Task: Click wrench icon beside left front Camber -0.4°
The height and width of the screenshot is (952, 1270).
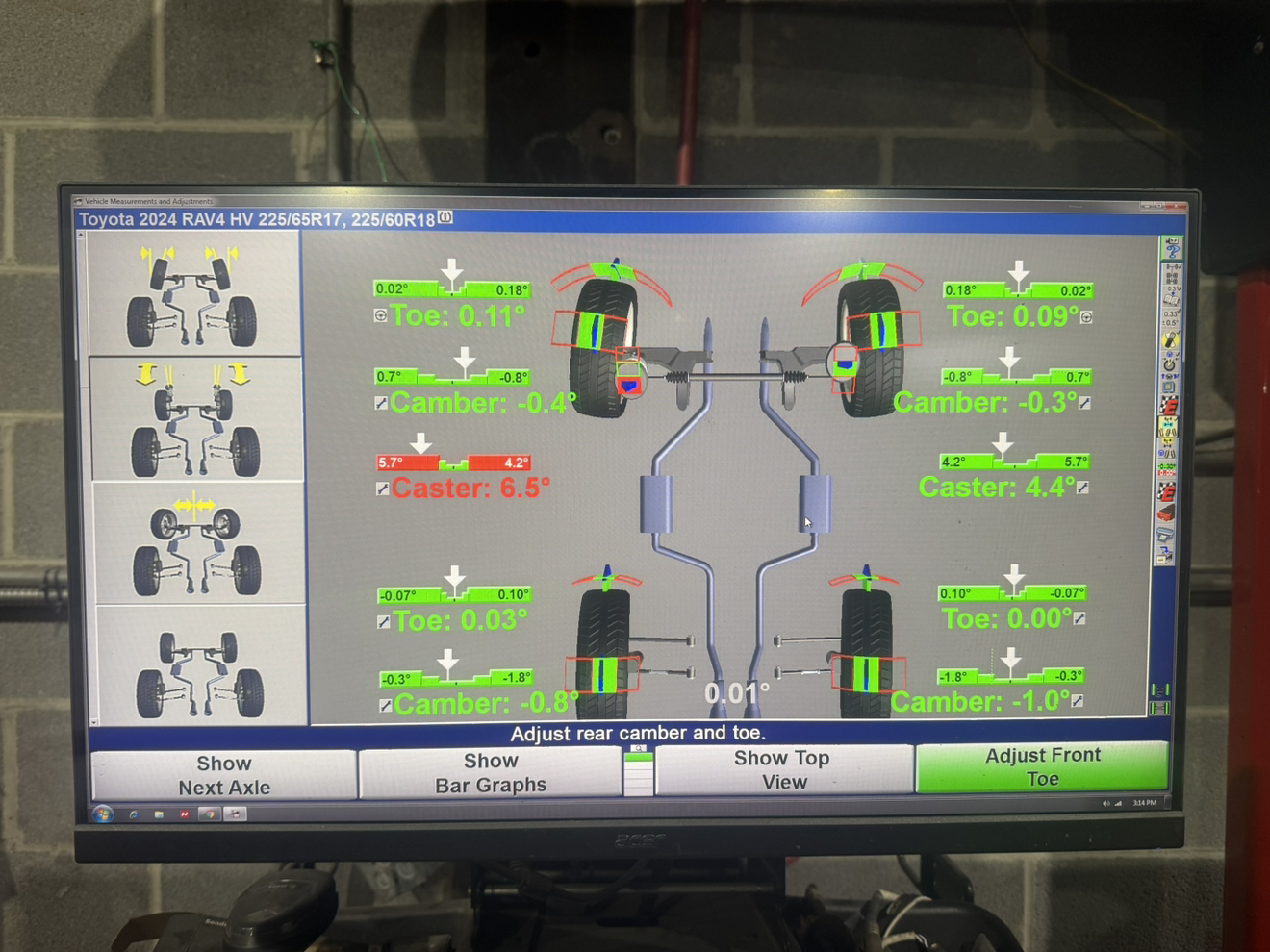Action: click(381, 403)
